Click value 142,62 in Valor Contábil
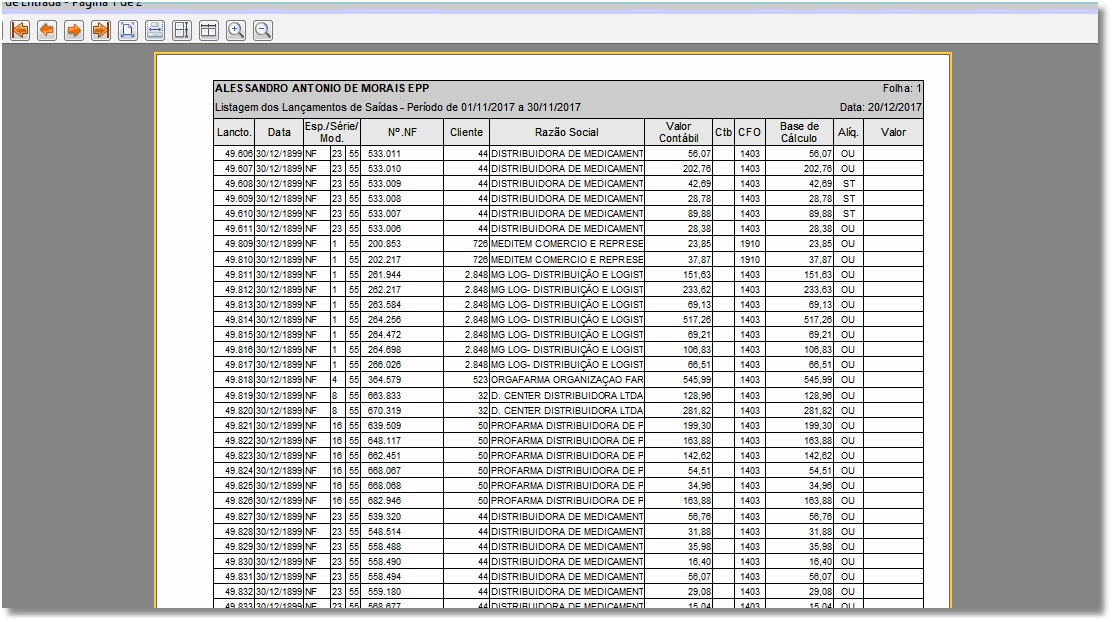This screenshot has height=622, width=1112. point(696,455)
